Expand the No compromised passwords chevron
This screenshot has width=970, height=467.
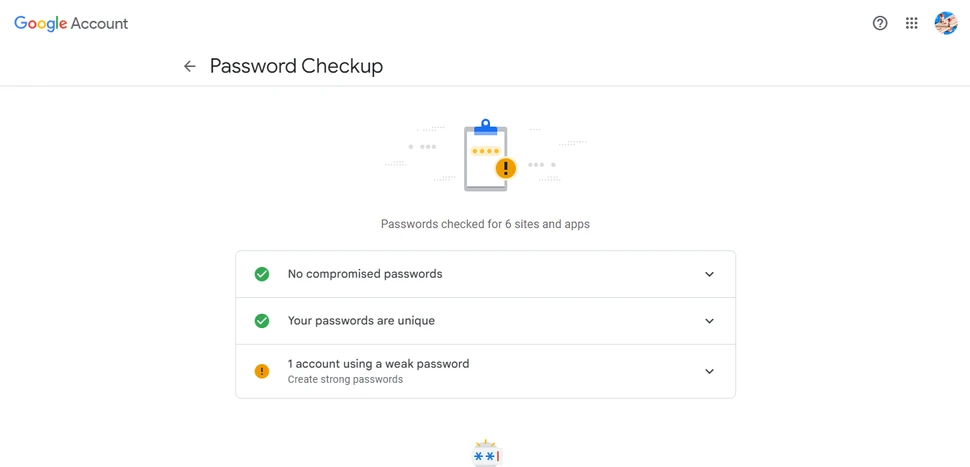coord(709,274)
